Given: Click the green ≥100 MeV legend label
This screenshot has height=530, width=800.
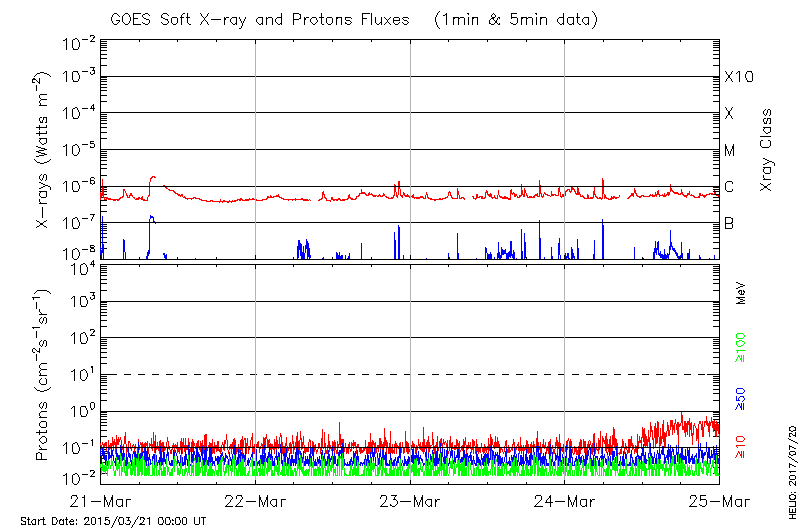Looking at the screenshot, I should point(741,347).
